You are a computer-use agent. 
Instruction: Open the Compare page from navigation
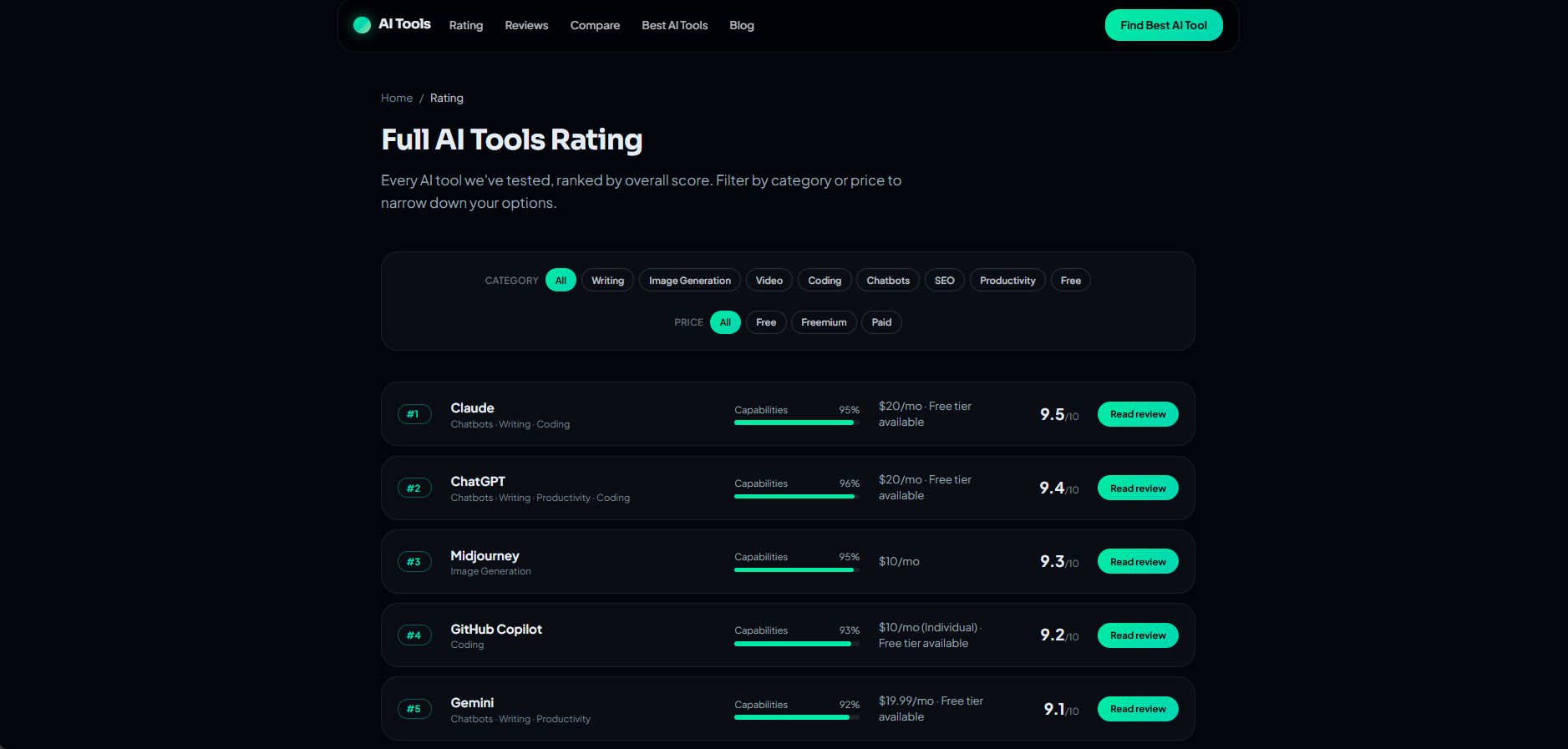[595, 26]
